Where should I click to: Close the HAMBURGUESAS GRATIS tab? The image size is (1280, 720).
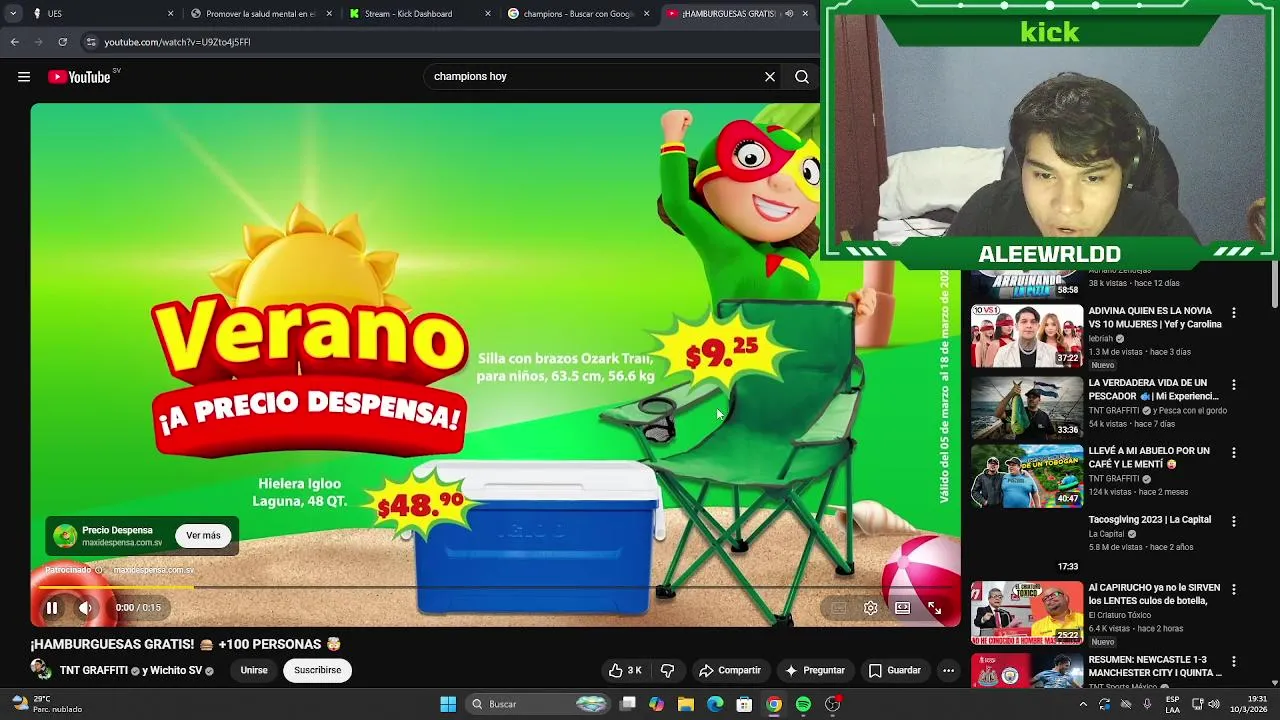(x=805, y=14)
